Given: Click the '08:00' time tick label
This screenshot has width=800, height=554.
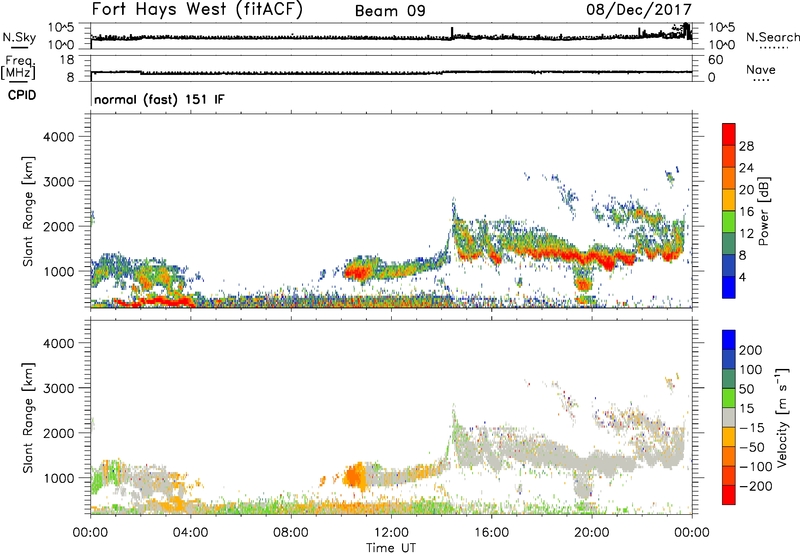Looking at the screenshot, I should point(290,533).
